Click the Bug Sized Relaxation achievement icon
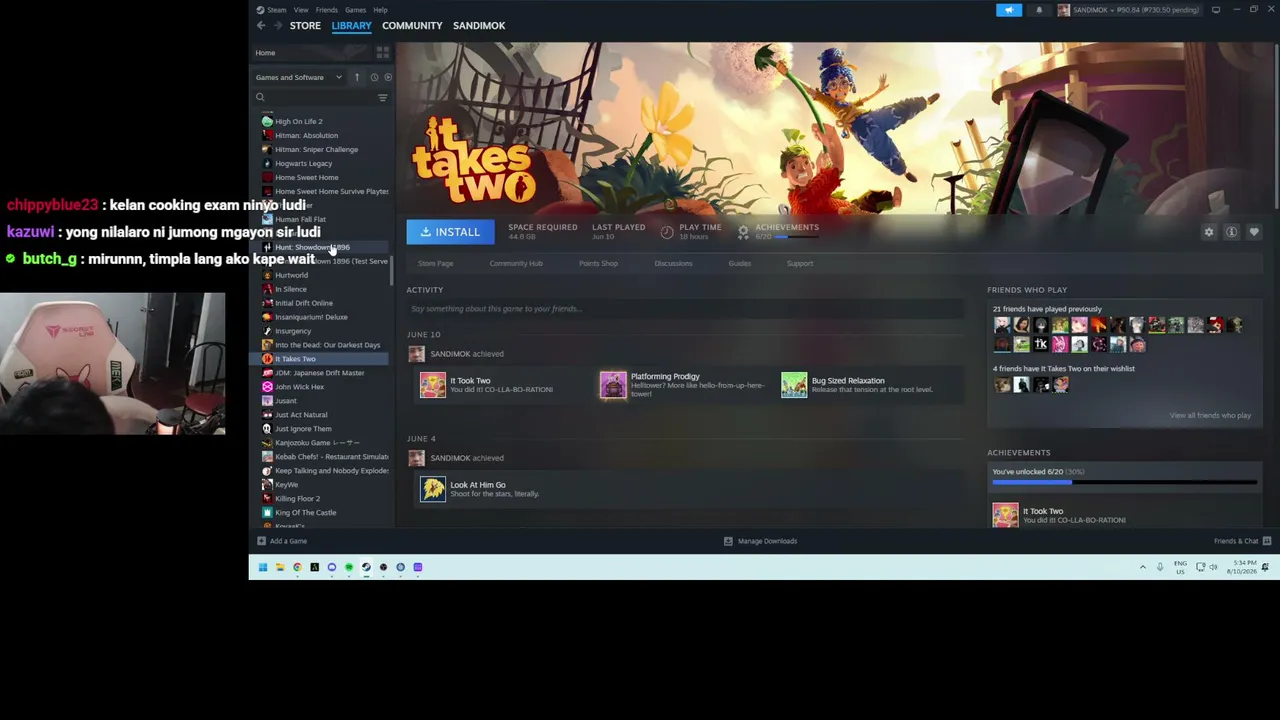Image resolution: width=1280 pixels, height=720 pixels. (x=794, y=385)
